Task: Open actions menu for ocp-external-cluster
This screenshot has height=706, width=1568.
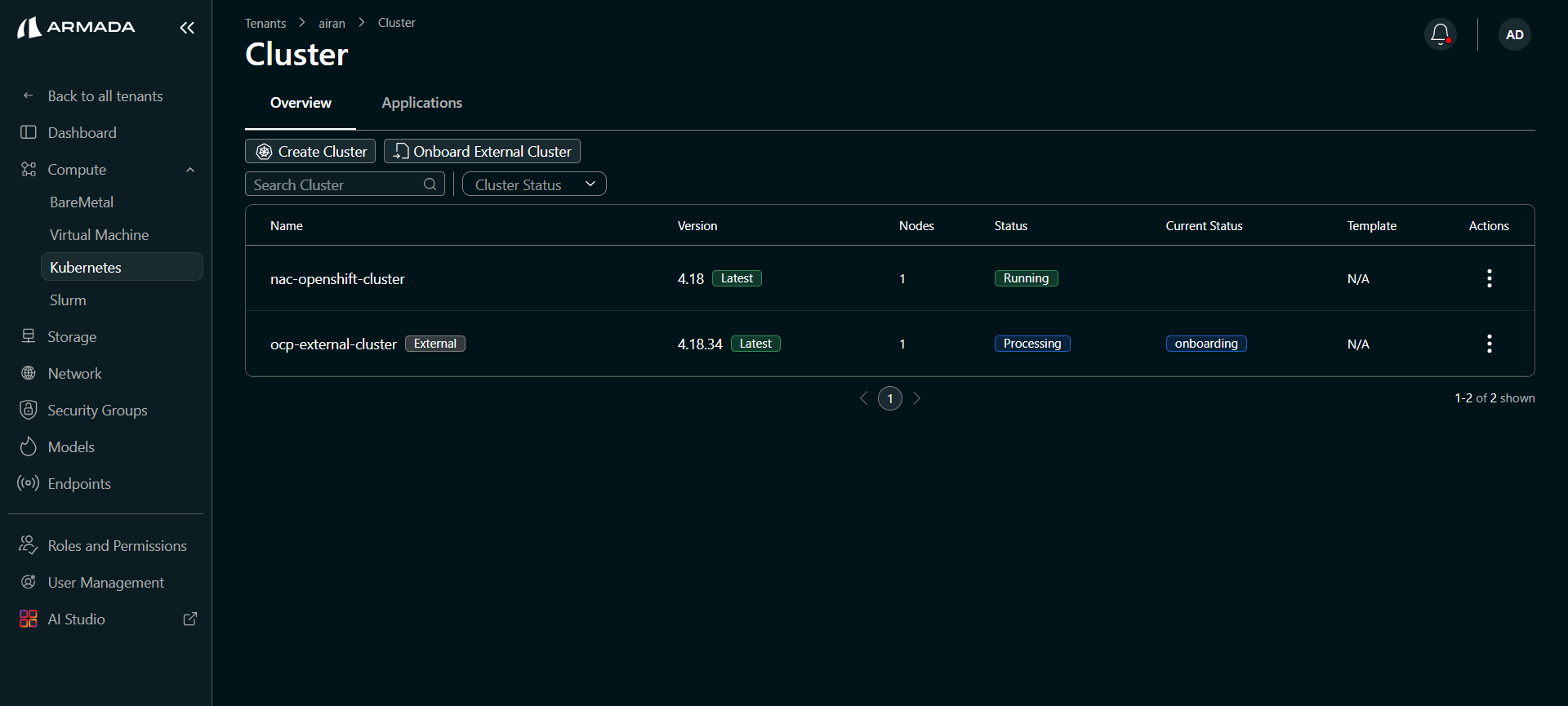Action: pyautogui.click(x=1489, y=344)
